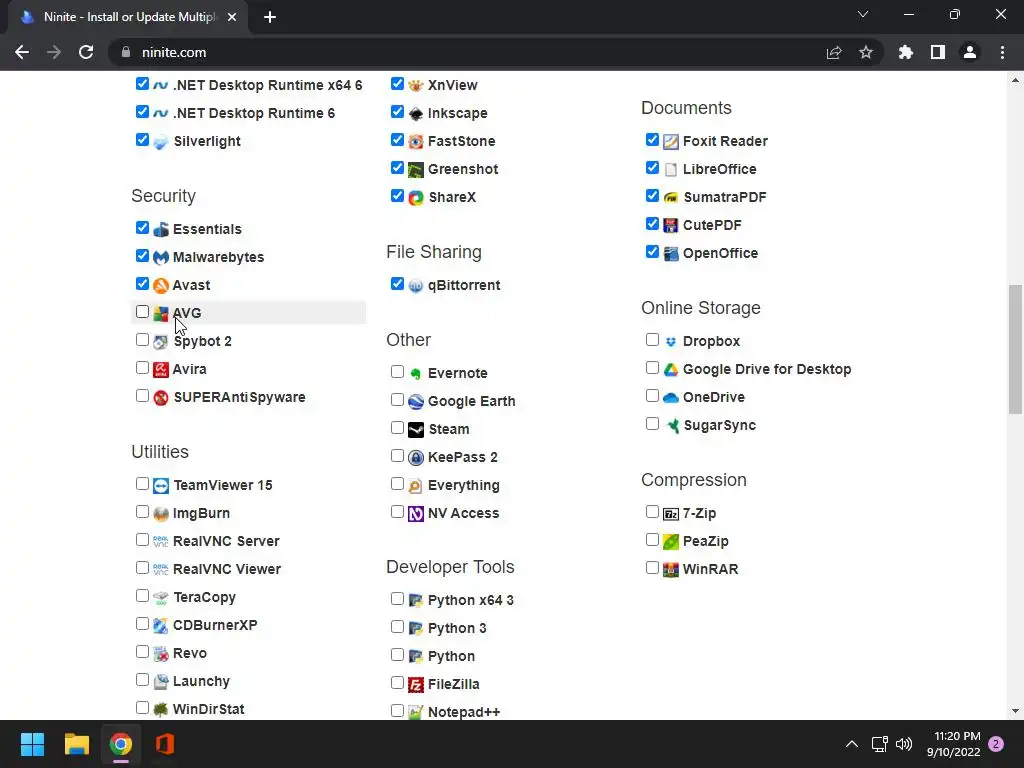The height and width of the screenshot is (768, 1024).
Task: Check the WinDirStat checkbox
Action: click(x=142, y=708)
